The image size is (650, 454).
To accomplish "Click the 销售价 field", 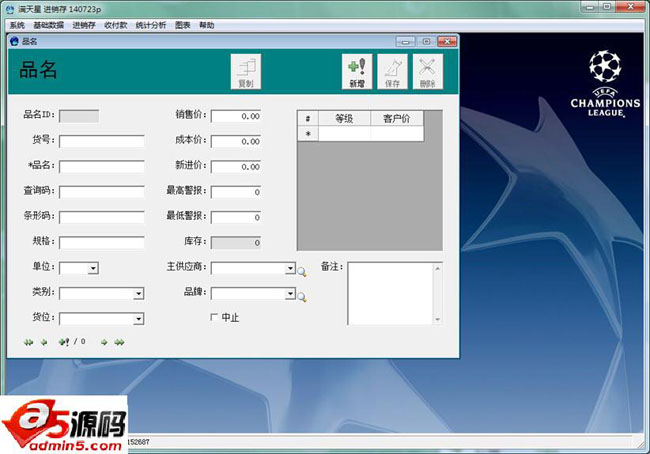I will click(x=236, y=116).
